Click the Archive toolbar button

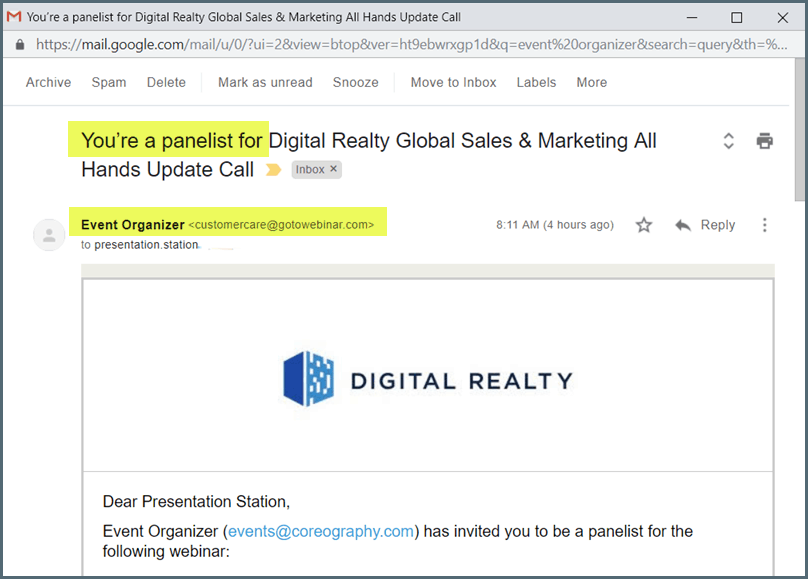tap(48, 82)
